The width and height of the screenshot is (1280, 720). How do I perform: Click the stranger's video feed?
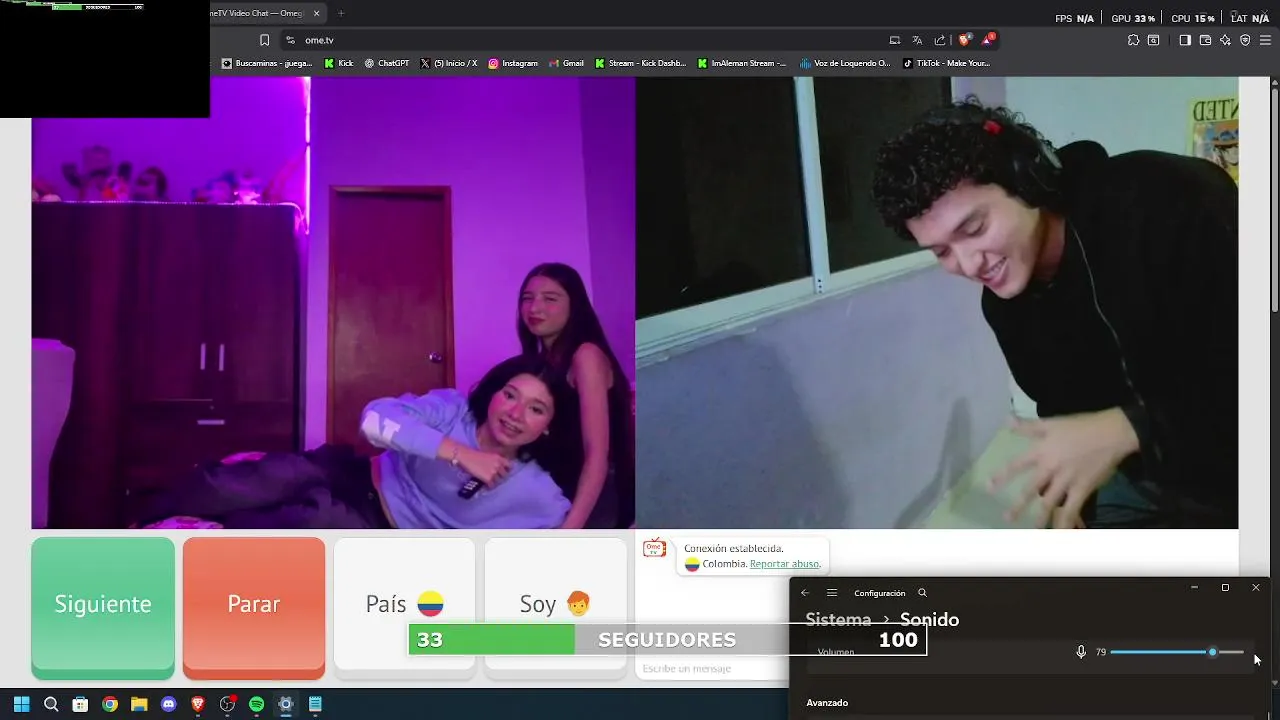tap(333, 302)
